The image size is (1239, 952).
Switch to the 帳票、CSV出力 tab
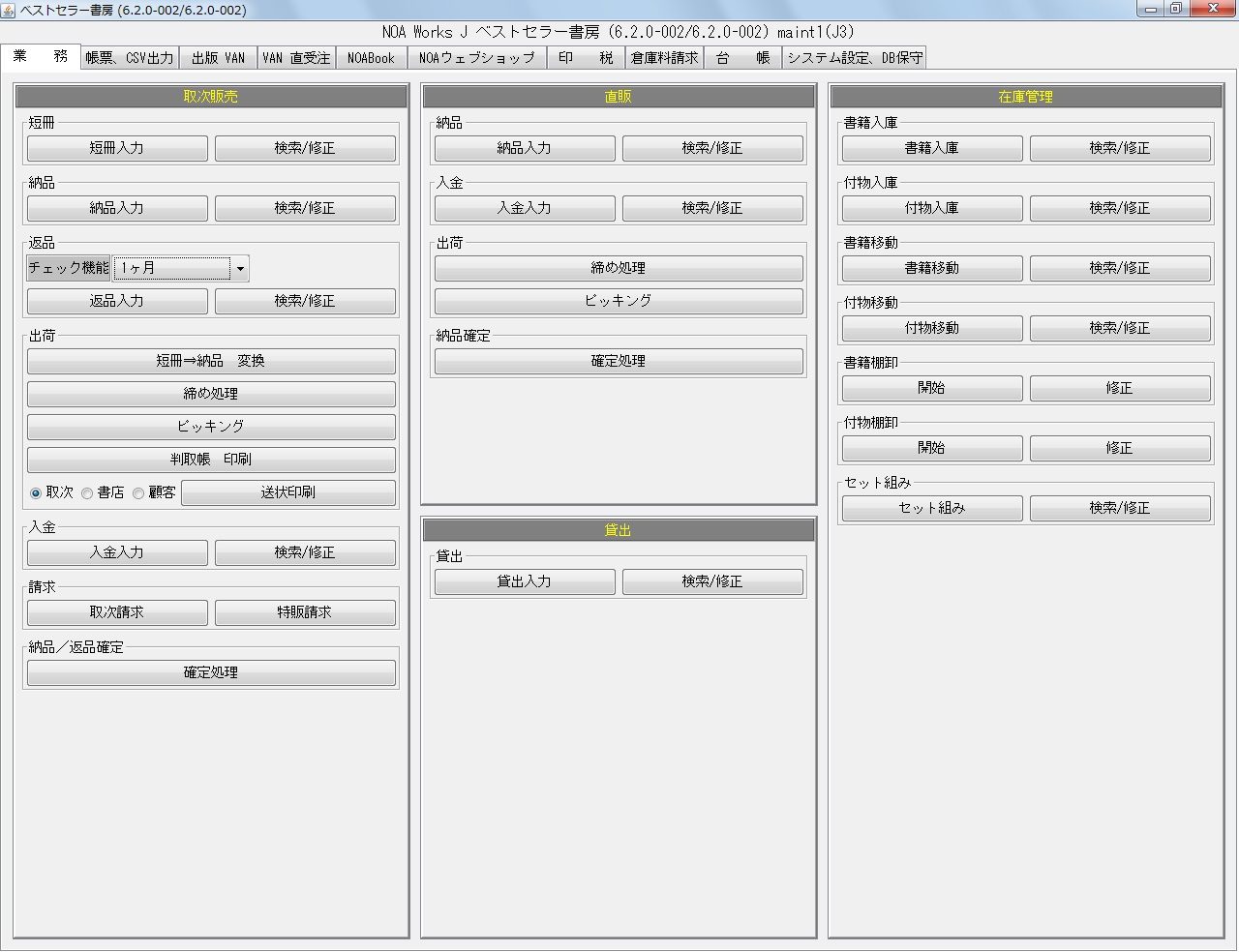point(129,57)
